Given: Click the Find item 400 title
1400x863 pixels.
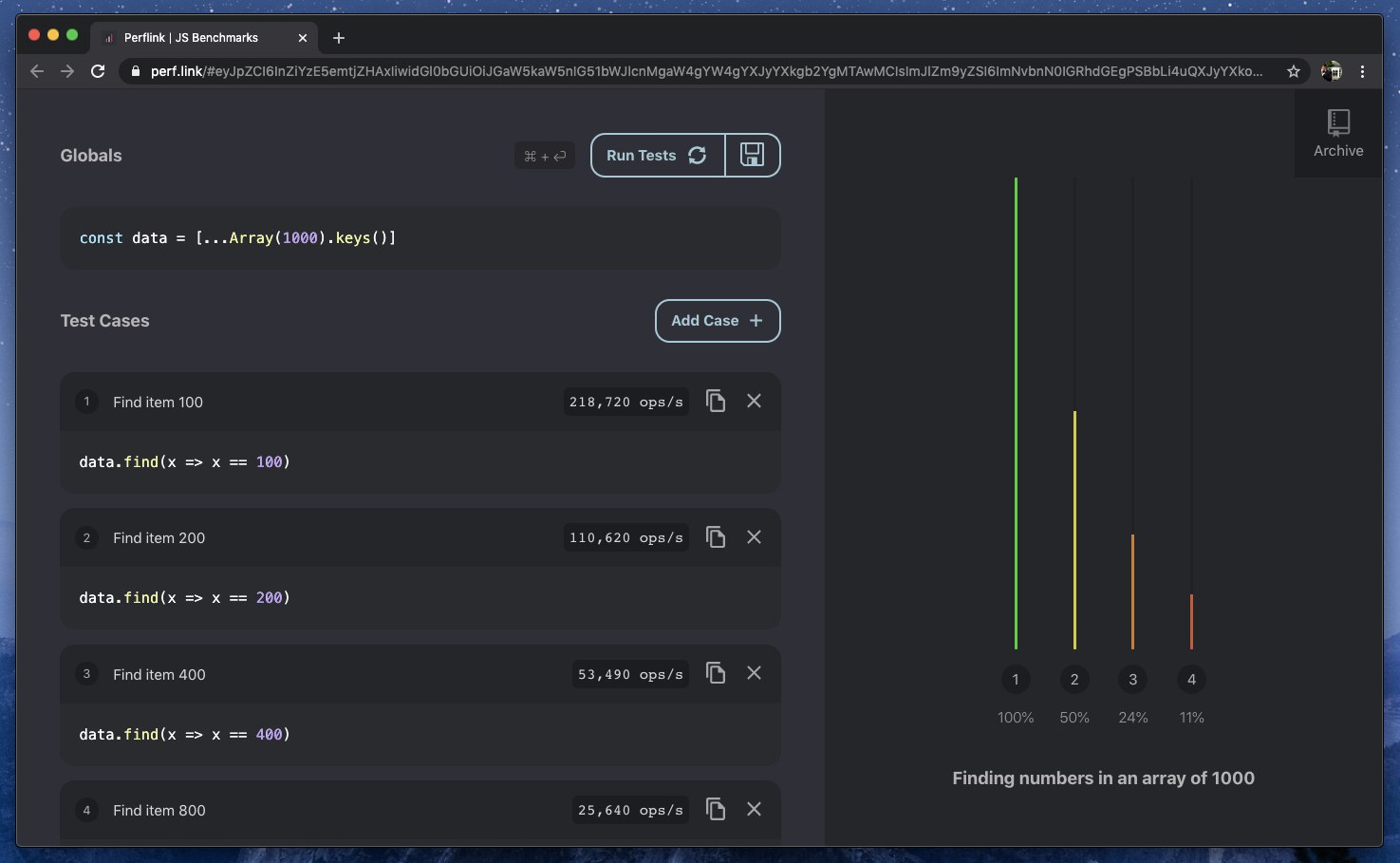Looking at the screenshot, I should point(159,675).
